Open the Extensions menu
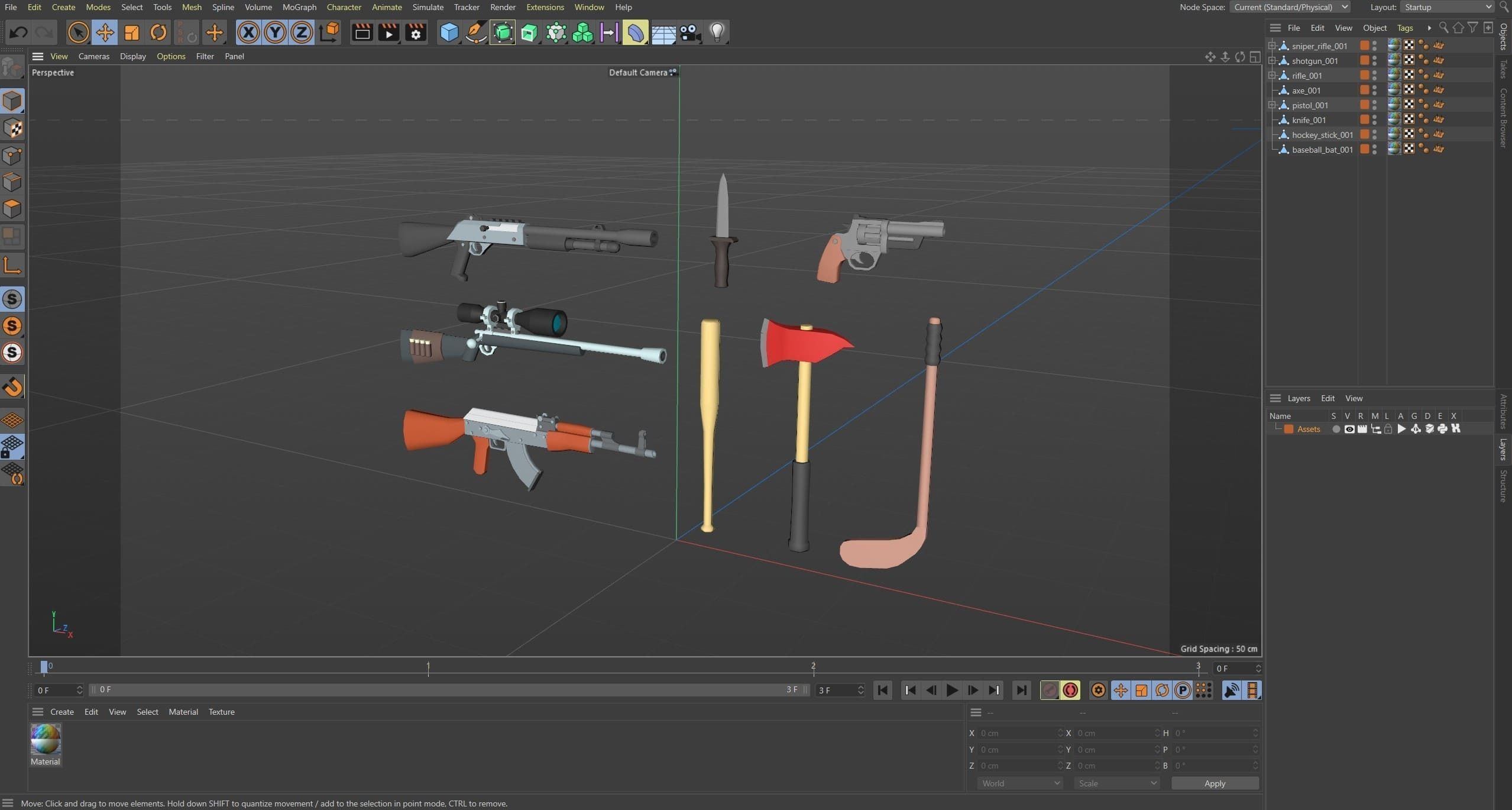The height and width of the screenshot is (810, 1512). 545,7
